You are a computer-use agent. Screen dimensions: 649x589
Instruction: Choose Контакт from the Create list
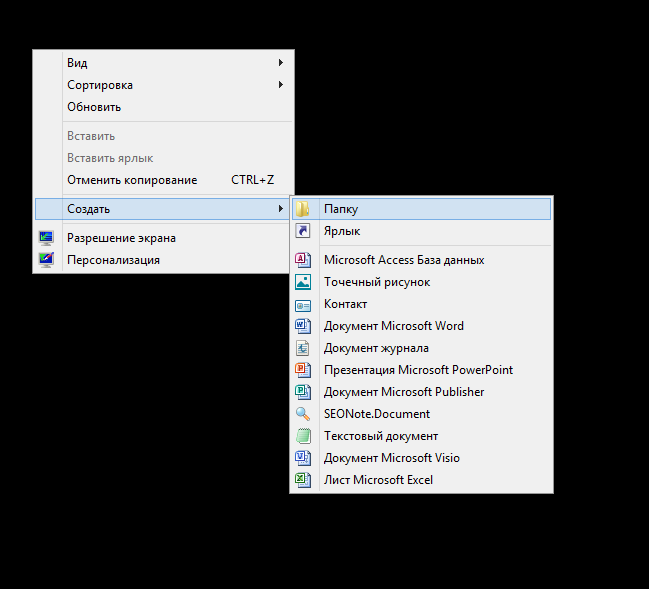click(x=346, y=304)
